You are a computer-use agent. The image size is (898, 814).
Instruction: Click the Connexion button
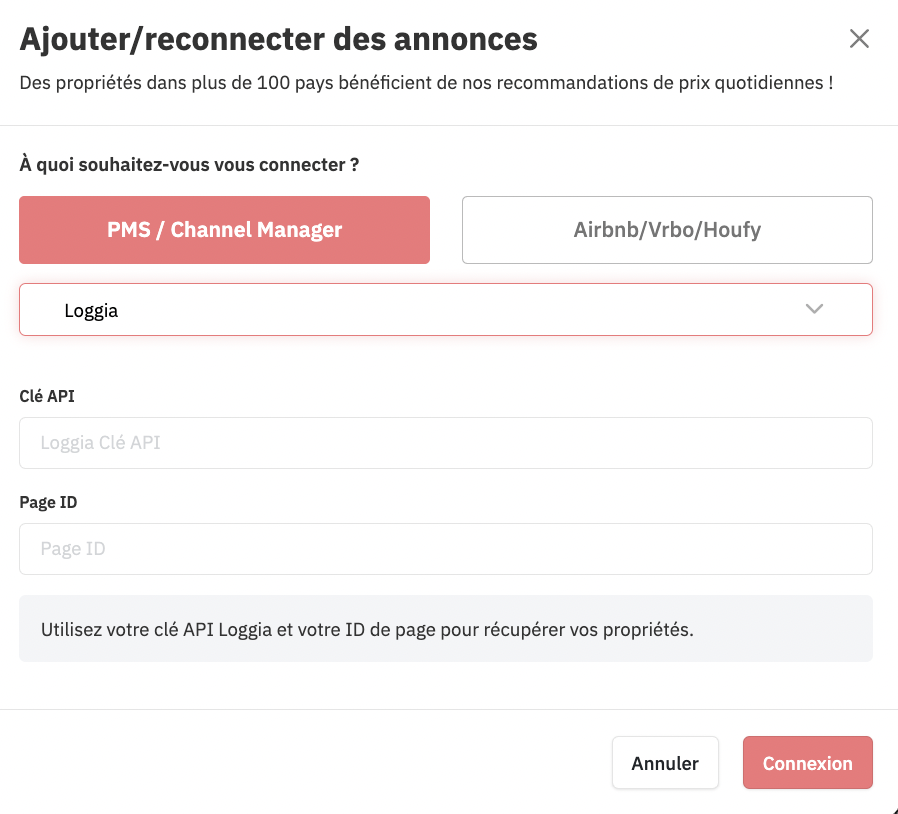(x=807, y=763)
